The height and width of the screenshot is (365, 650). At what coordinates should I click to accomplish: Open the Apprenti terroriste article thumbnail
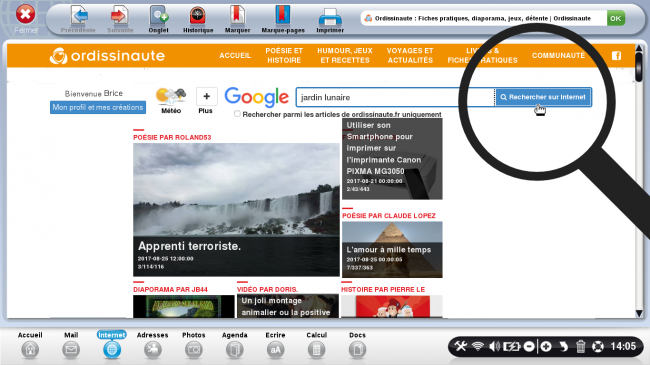click(x=236, y=210)
